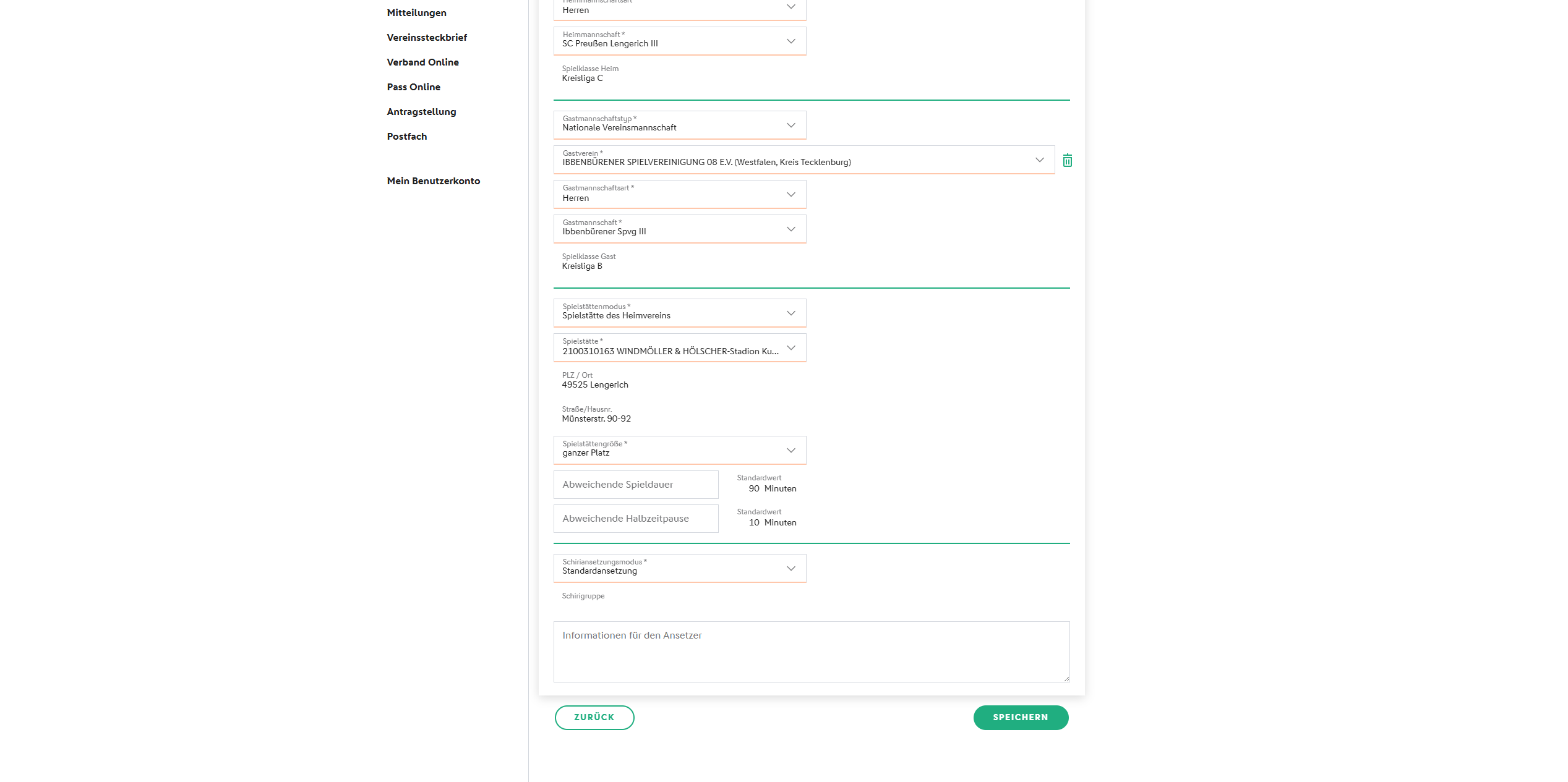This screenshot has width=1568, height=782.
Task: Open the Spielstätte stadium dropdown
Action: pos(679,347)
